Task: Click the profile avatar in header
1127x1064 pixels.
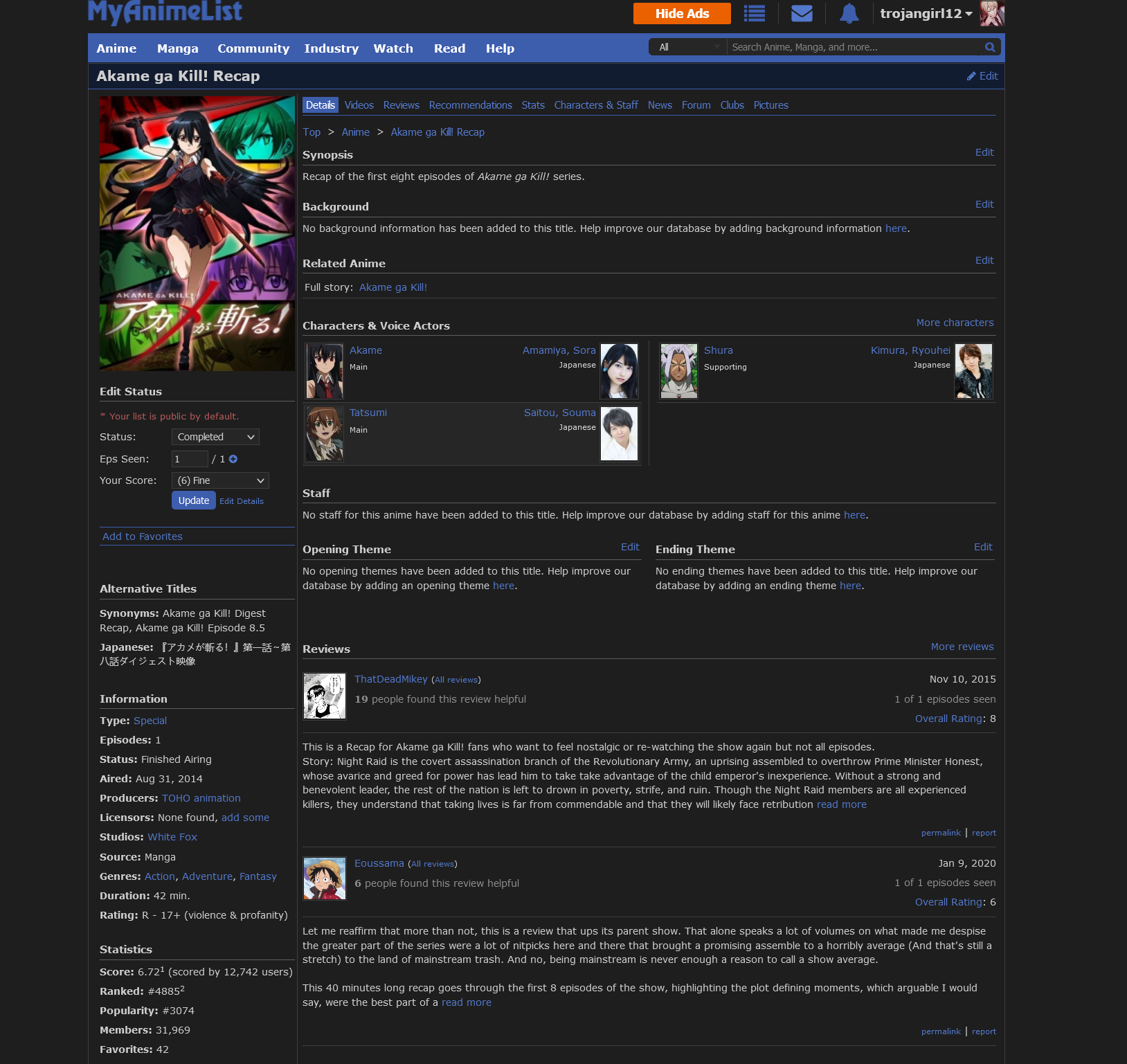Action: 992,13
